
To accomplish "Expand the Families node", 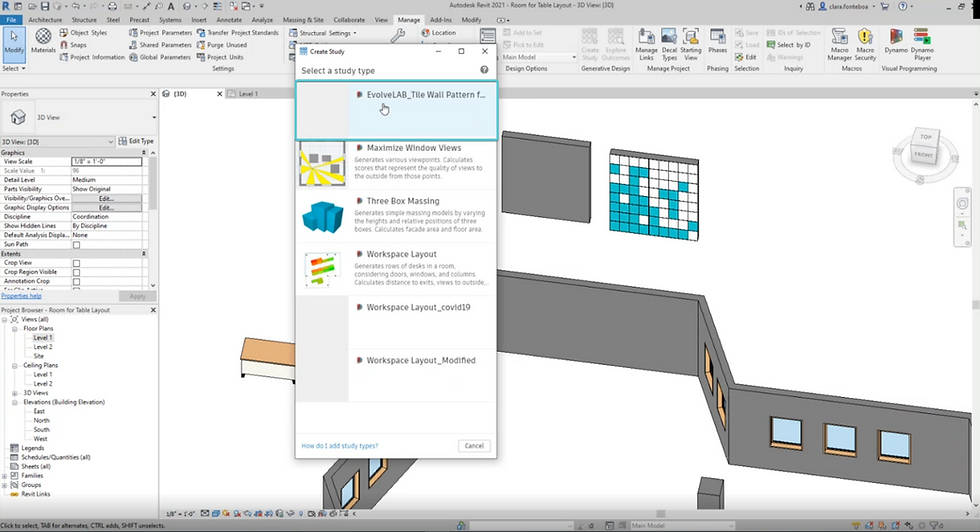I will [x=5, y=476].
